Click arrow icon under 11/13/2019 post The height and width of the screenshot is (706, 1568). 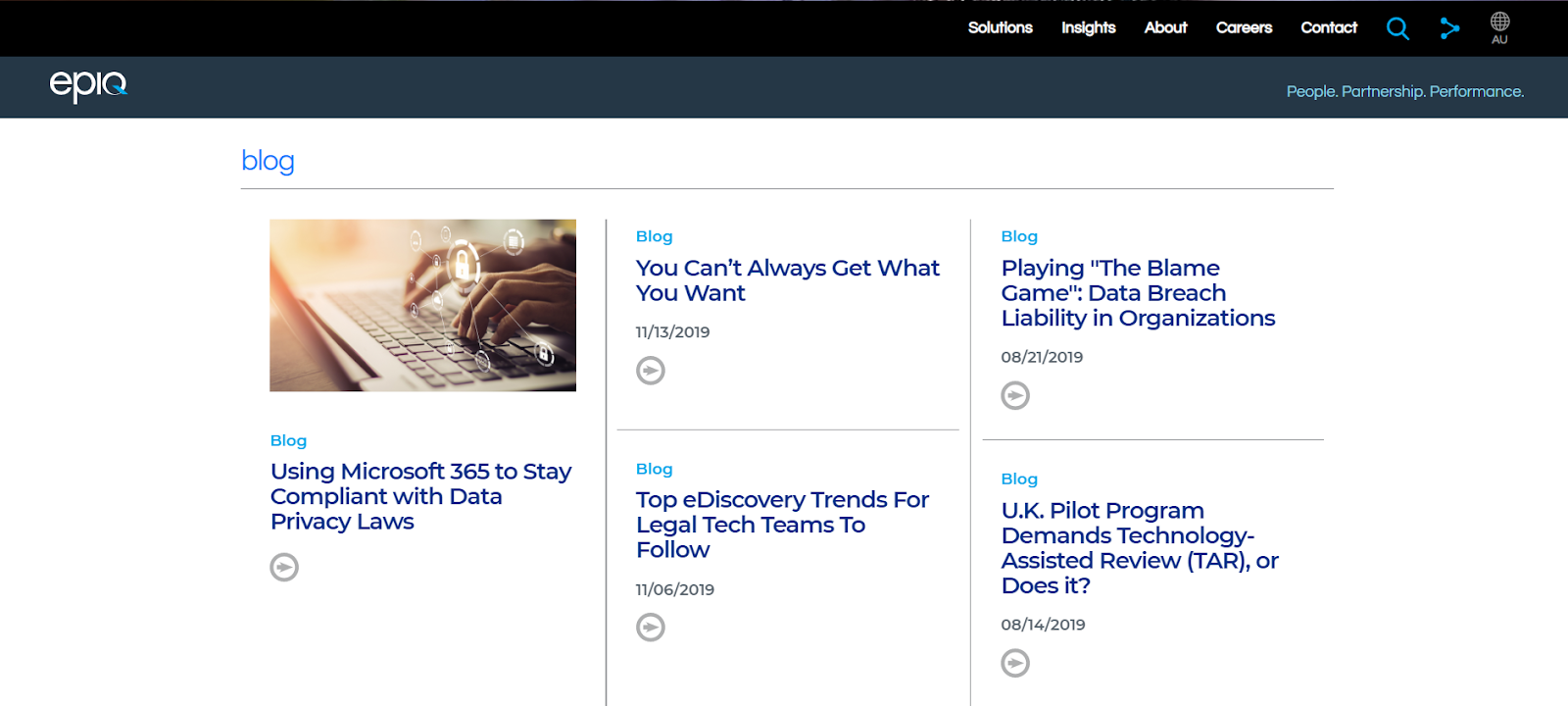click(651, 371)
